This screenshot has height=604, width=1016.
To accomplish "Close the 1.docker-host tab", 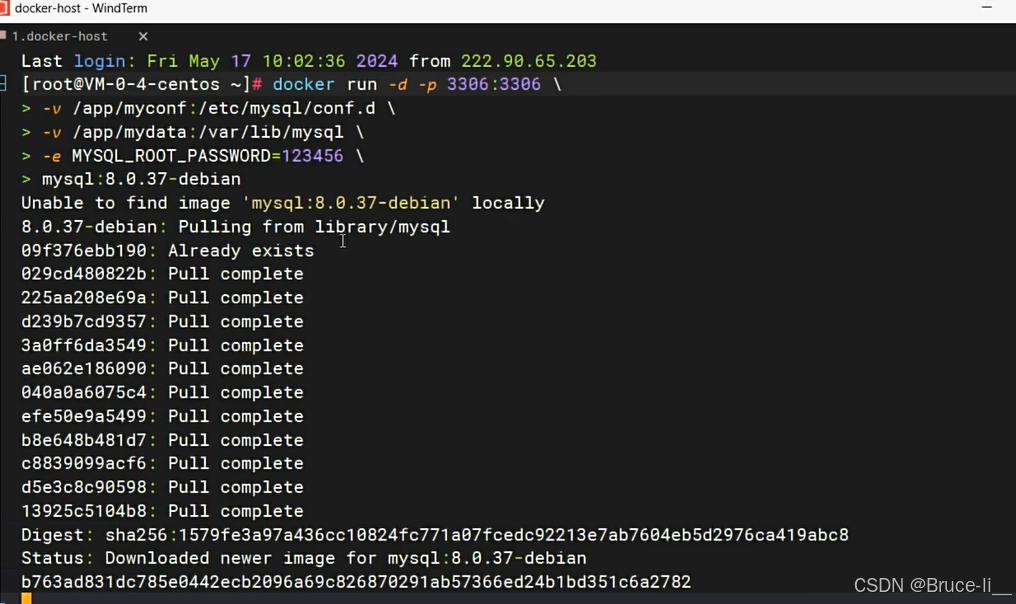I will (x=143, y=36).
